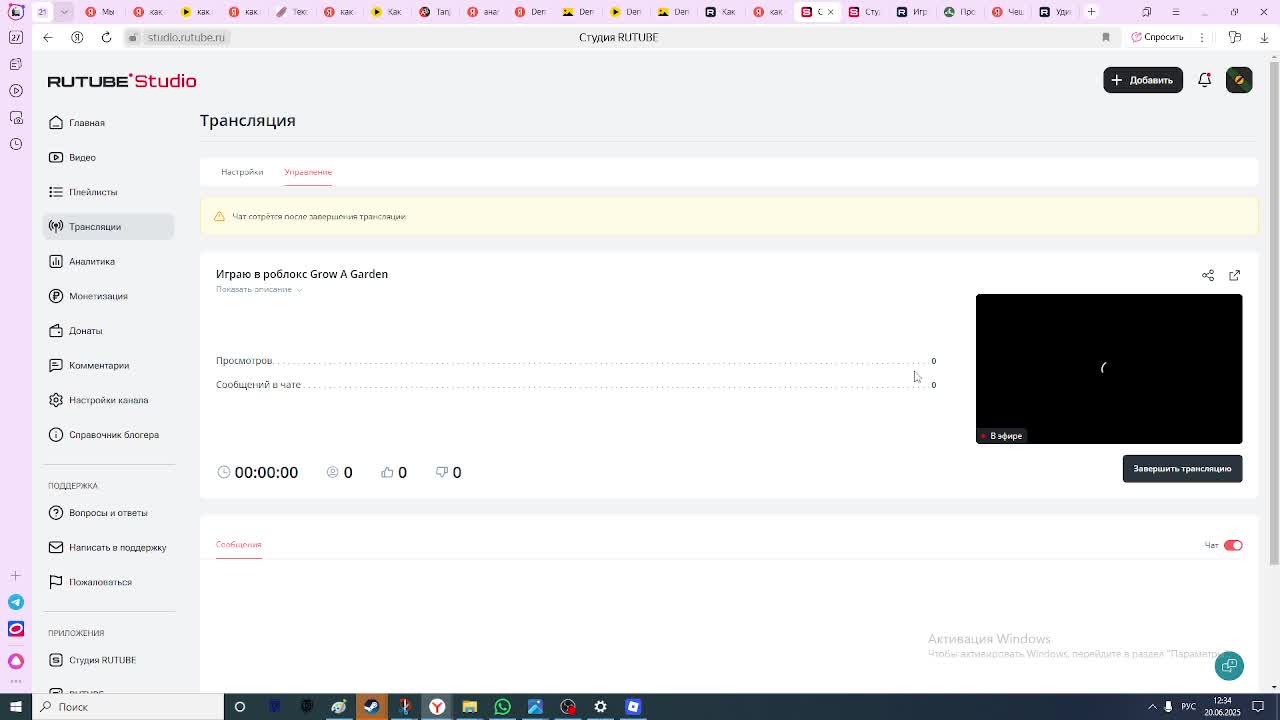Image resolution: width=1280 pixels, height=720 pixels.
Task: Switch to the Настройки tab
Action: point(242,172)
